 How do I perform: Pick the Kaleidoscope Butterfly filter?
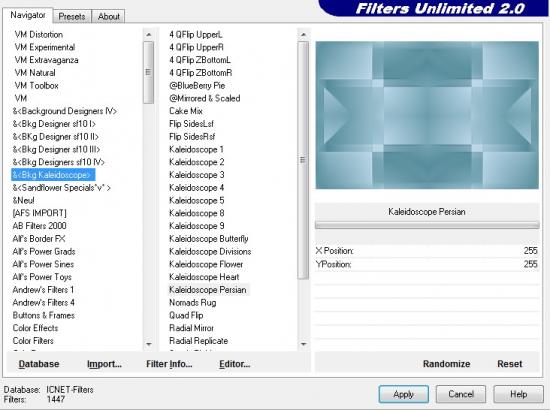209,239
